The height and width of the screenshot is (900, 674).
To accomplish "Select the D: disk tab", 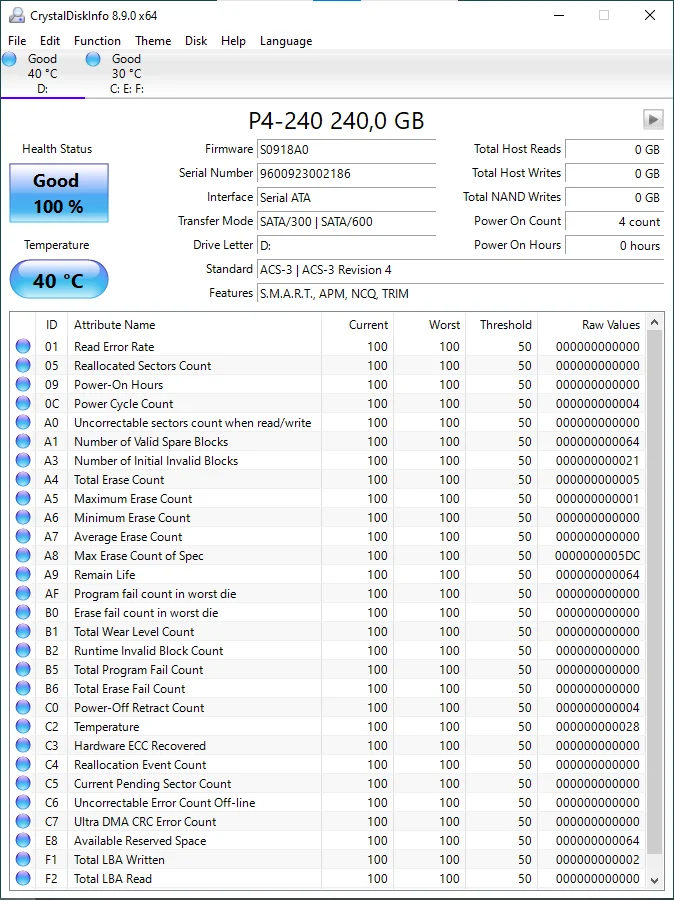I will pos(42,74).
